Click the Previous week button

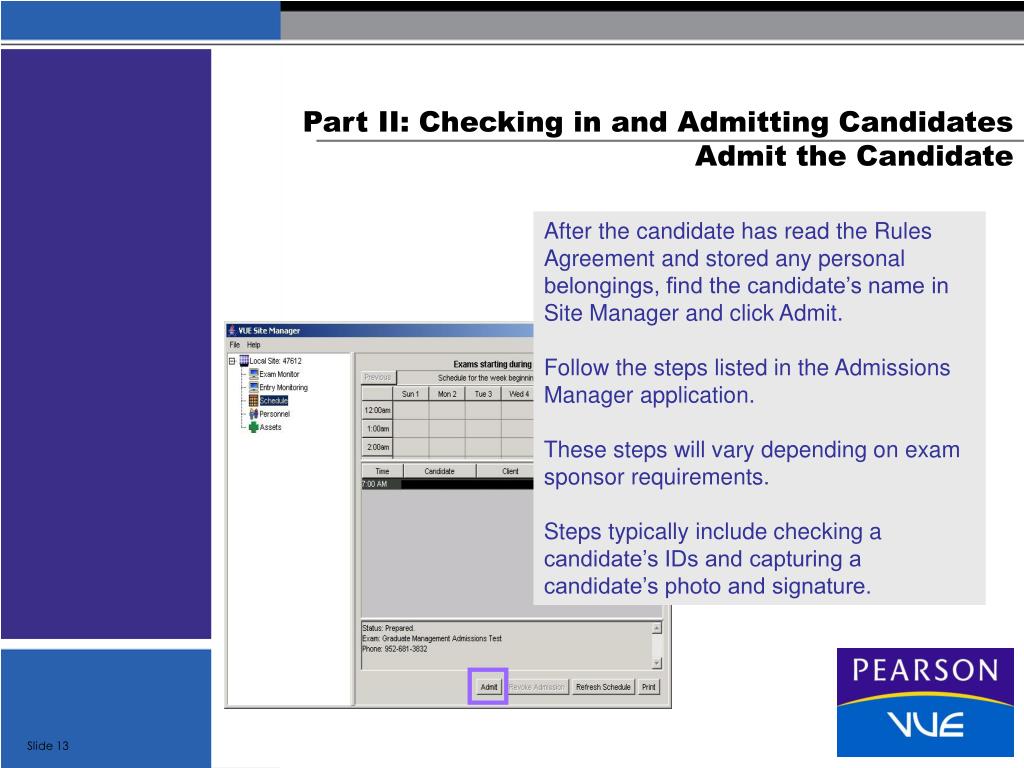click(x=377, y=377)
